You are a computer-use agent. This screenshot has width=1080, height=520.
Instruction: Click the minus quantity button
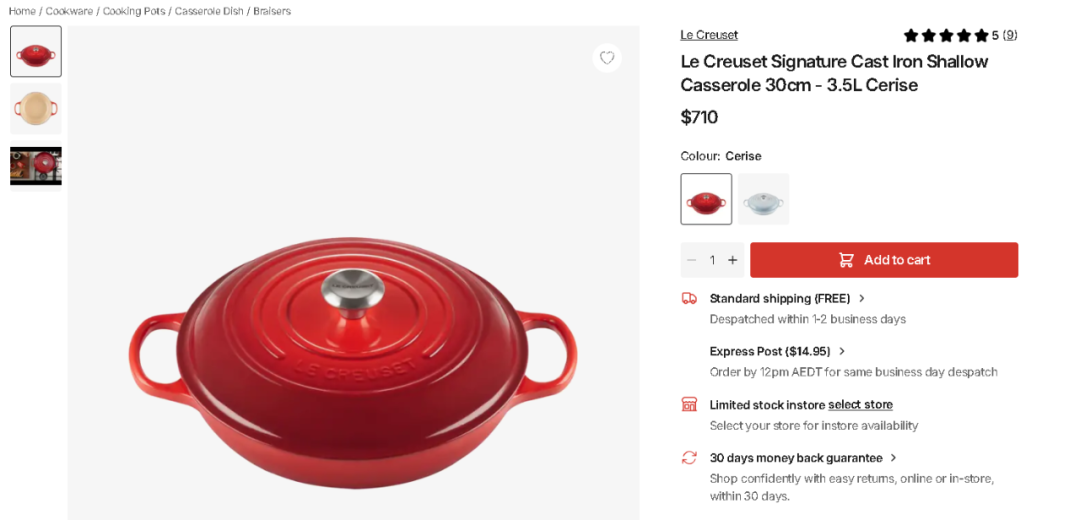click(x=691, y=260)
